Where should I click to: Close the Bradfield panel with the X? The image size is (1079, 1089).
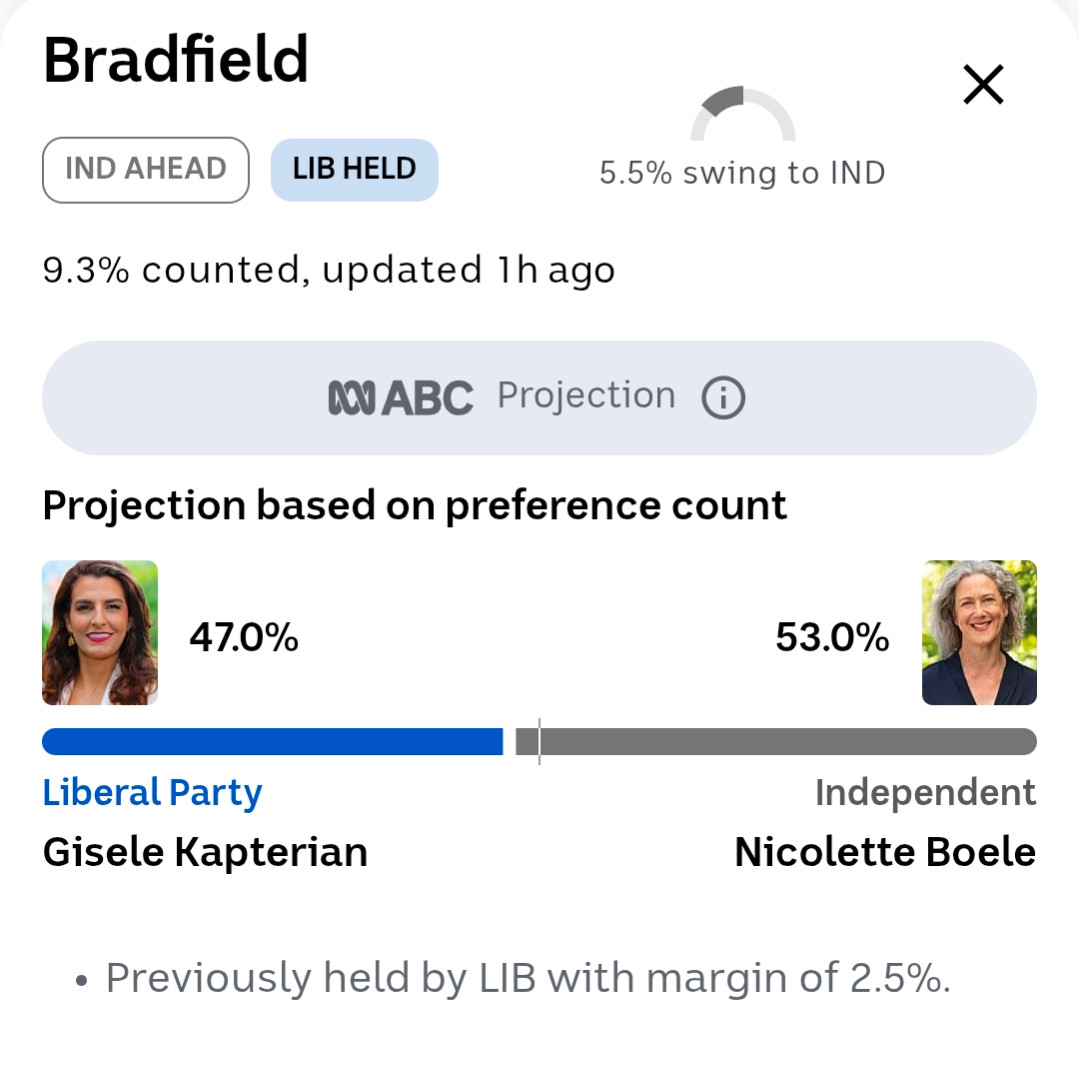click(x=983, y=84)
